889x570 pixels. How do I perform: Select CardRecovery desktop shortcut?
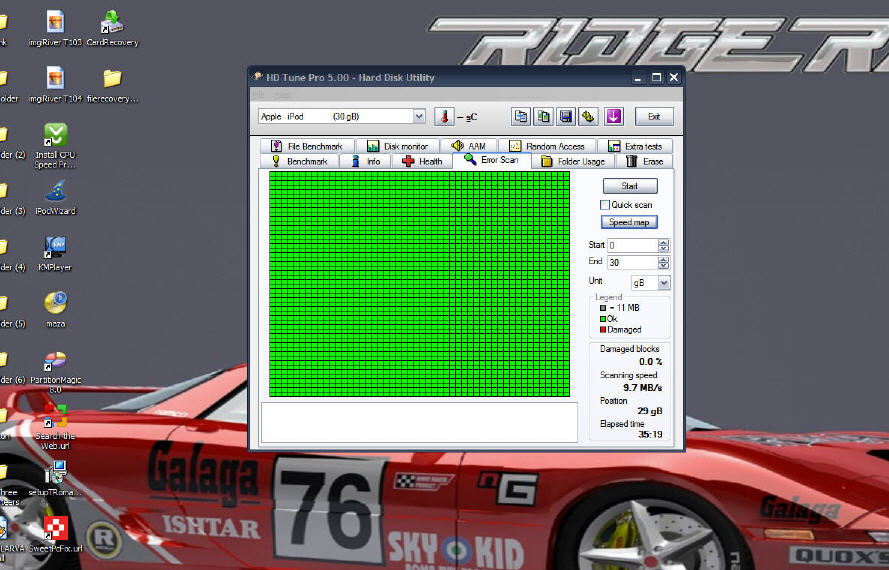(112, 28)
